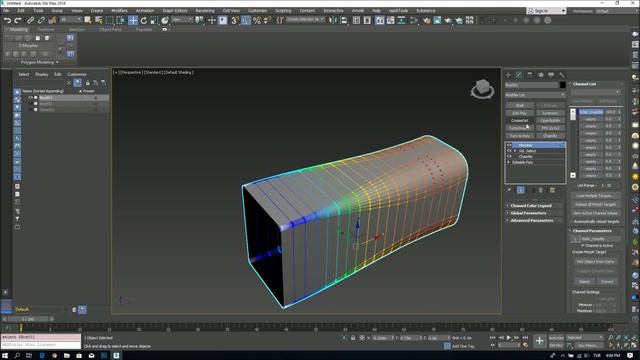Open the Motion command panel tab

(541, 75)
